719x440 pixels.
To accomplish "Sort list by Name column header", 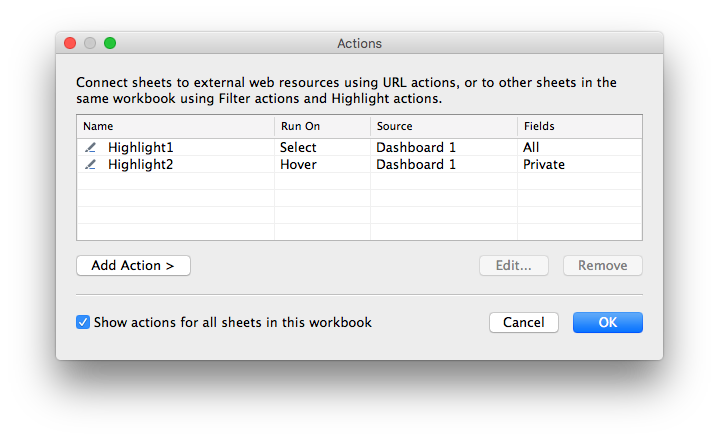I will click(175, 127).
